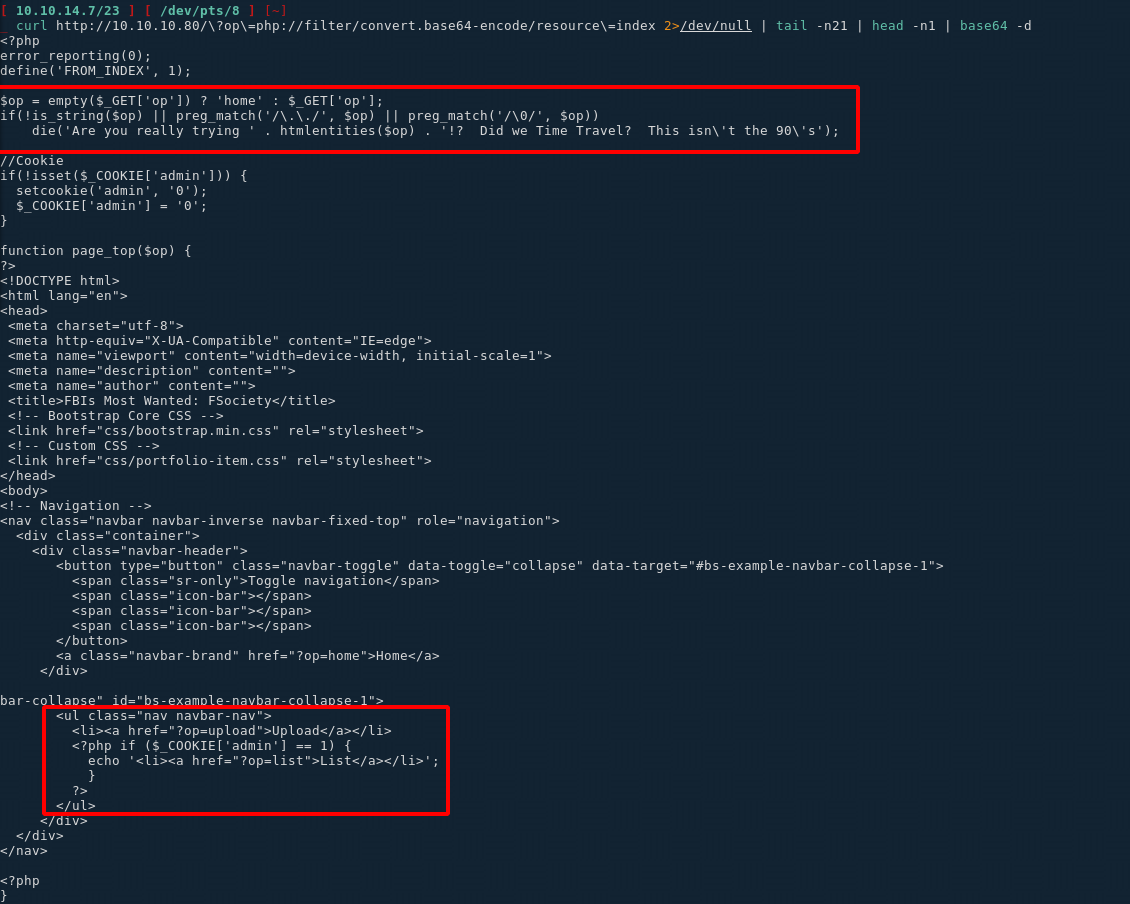1130x904 pixels.
Task: Click the <html lang="en"> line
Action: (x=64, y=296)
